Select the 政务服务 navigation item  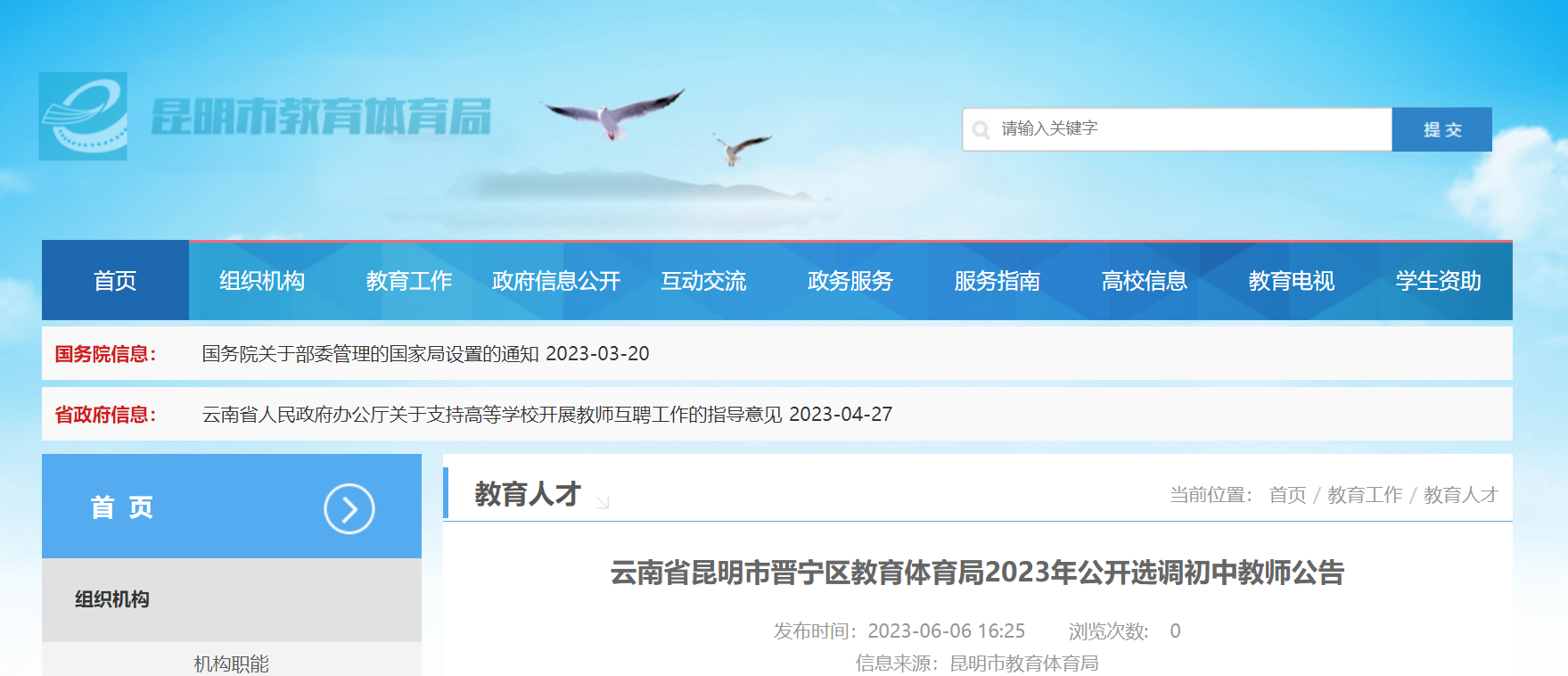tap(850, 281)
